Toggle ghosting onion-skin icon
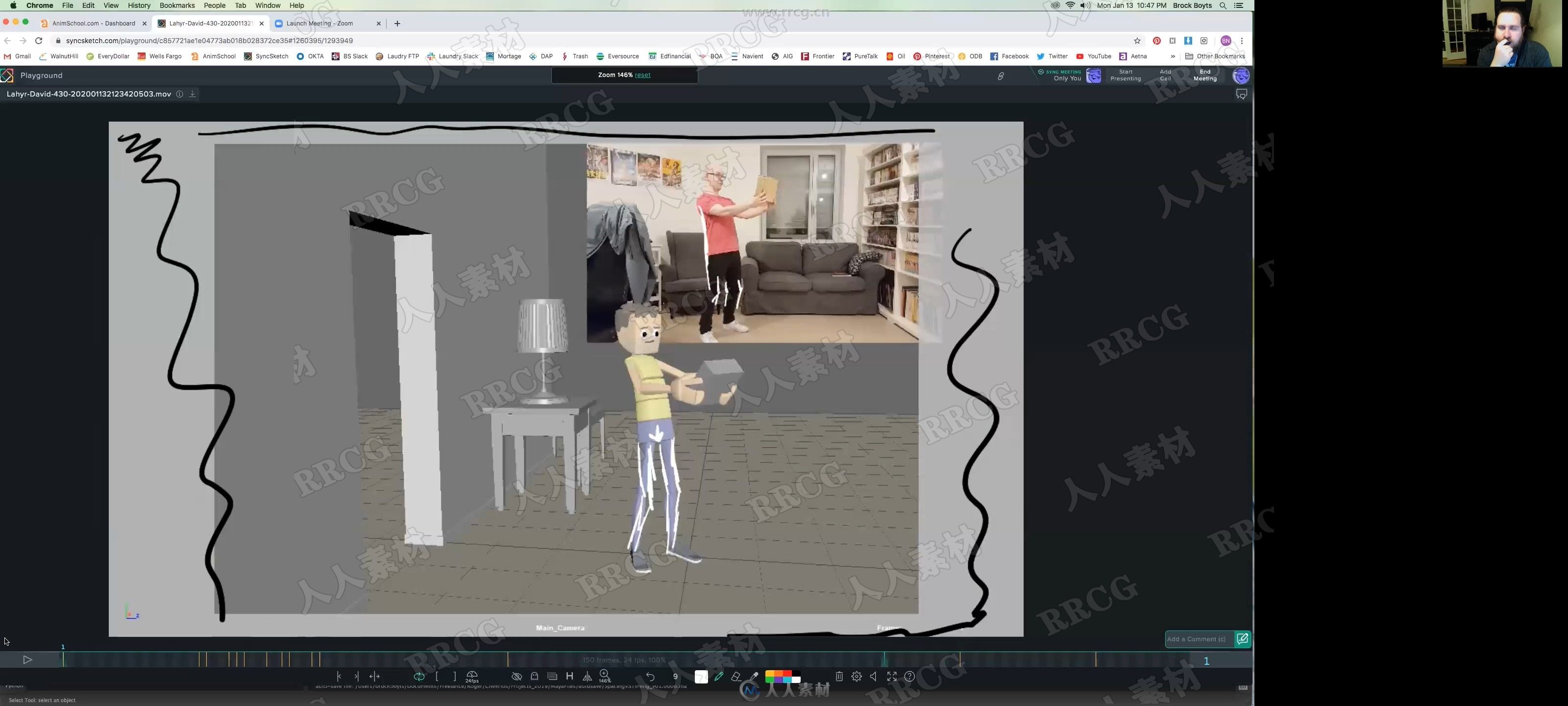Screen dimensions: 1568x706 coord(535,676)
